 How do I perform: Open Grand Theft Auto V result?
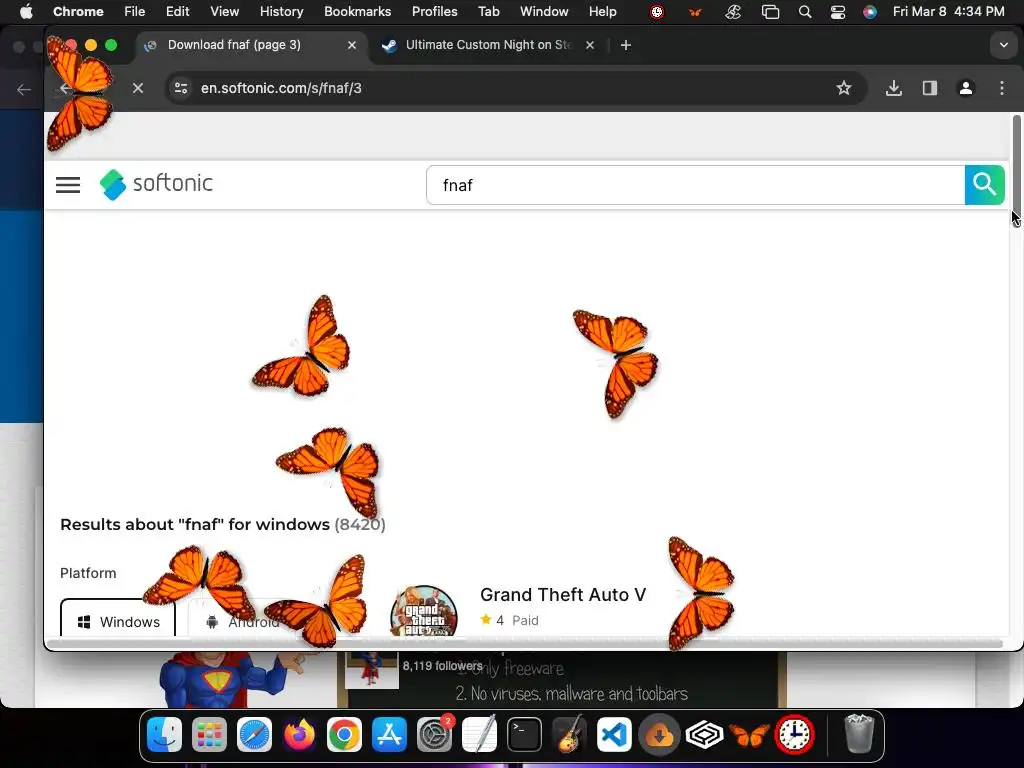click(x=563, y=595)
